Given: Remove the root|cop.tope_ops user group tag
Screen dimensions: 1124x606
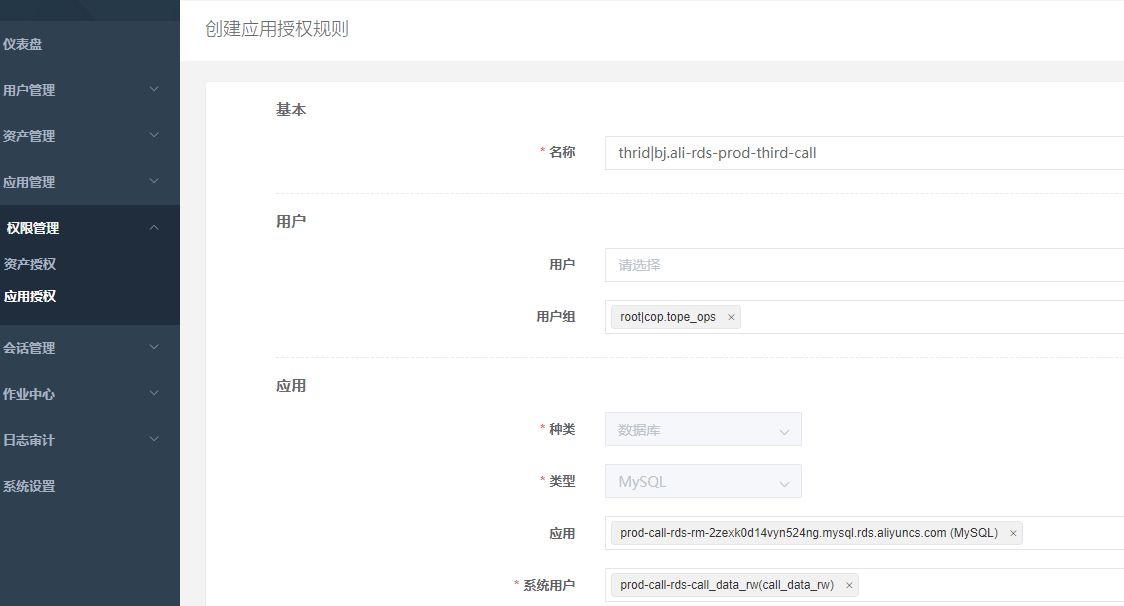Looking at the screenshot, I should (x=731, y=317).
